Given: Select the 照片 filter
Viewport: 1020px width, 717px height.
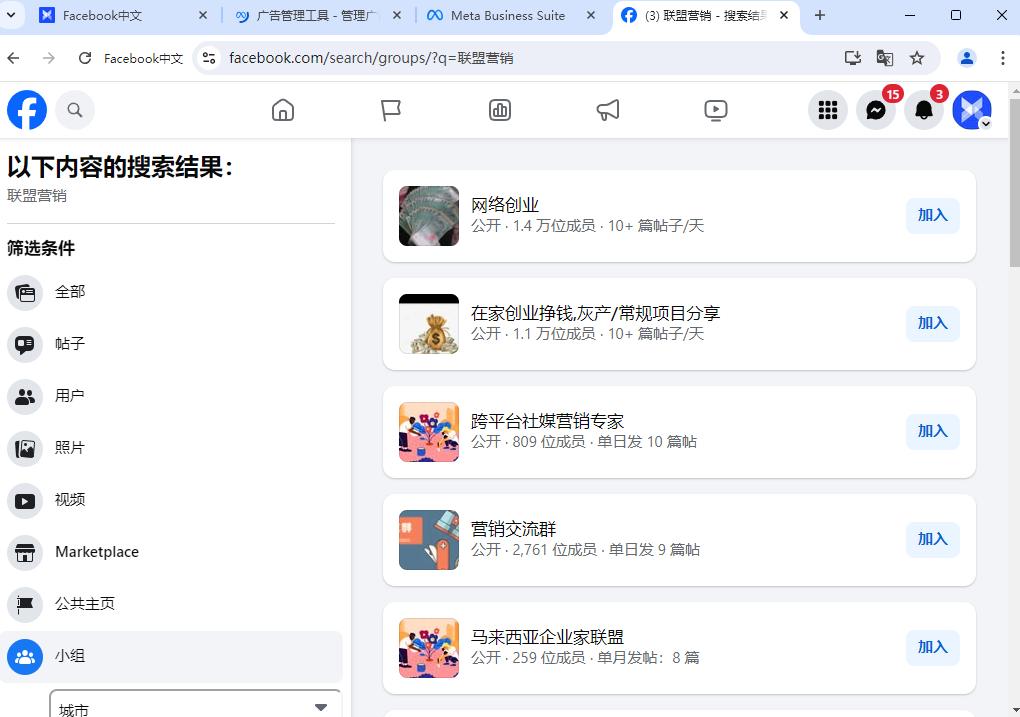Looking at the screenshot, I should (x=171, y=448).
